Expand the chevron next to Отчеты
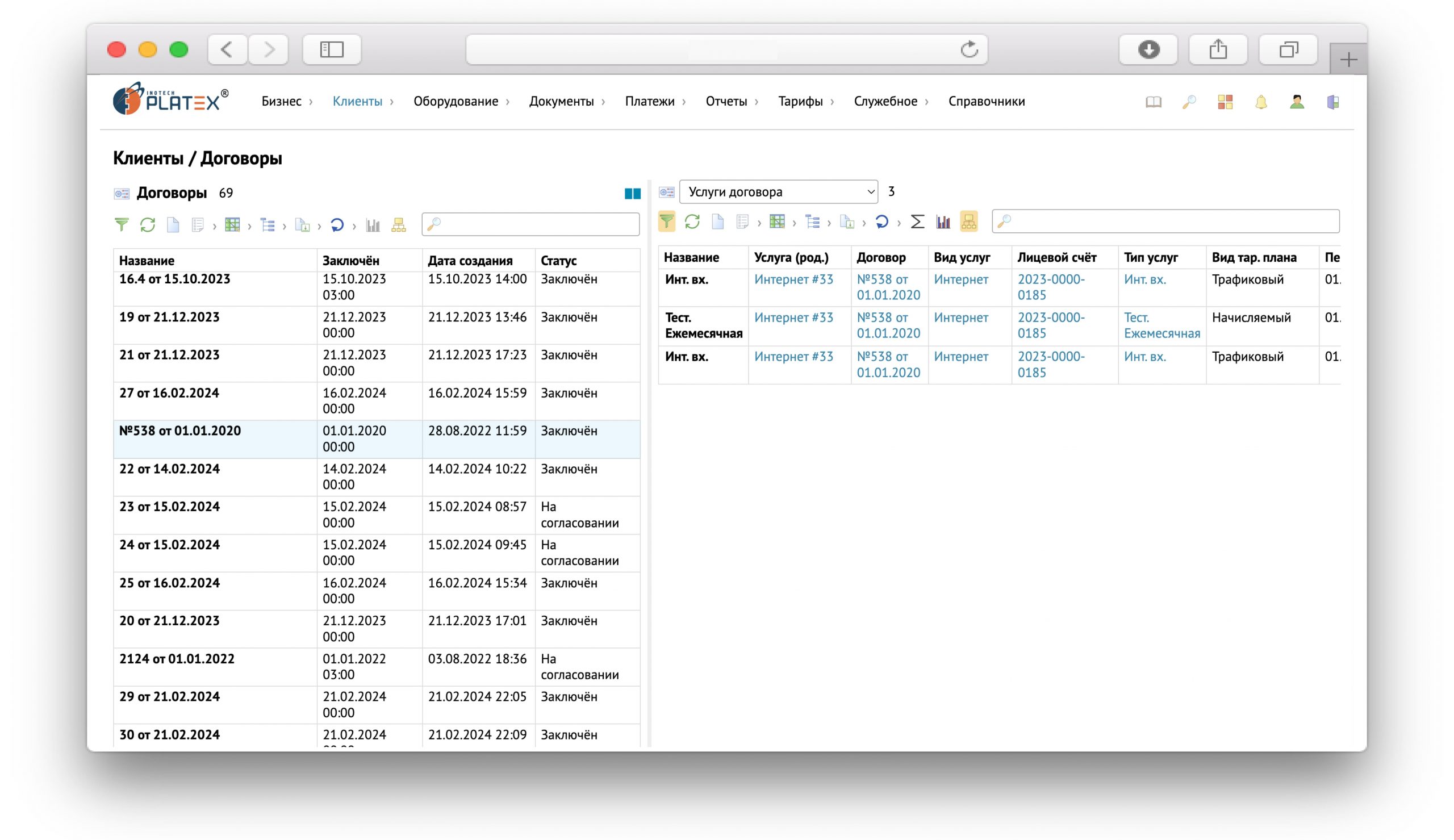The image size is (1454, 840). tap(757, 102)
